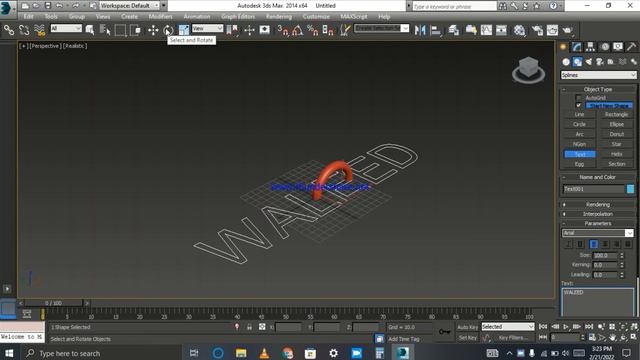The image size is (640, 360).
Task: Open the Reference Coordinate System View dropdown
Action: (x=207, y=28)
